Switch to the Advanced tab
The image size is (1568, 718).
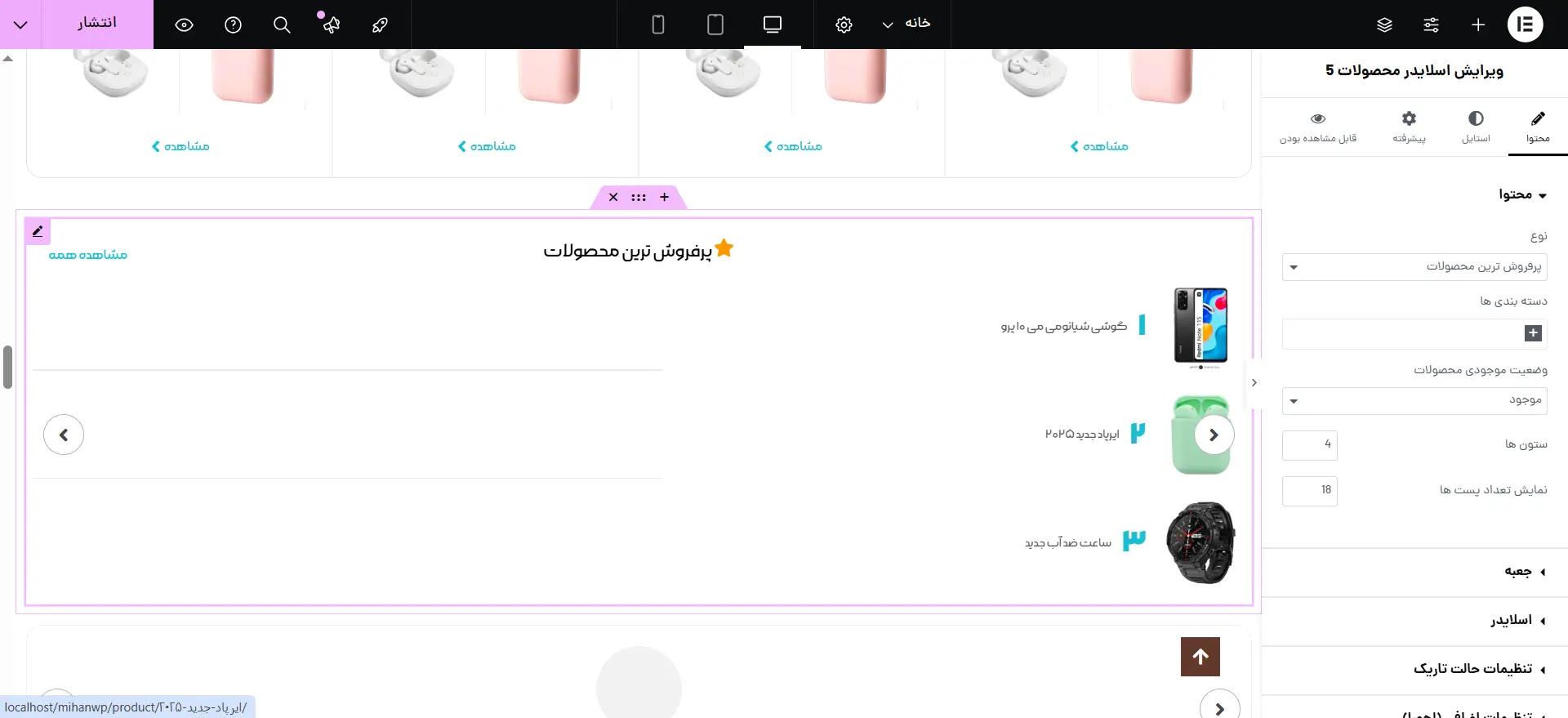click(1409, 127)
